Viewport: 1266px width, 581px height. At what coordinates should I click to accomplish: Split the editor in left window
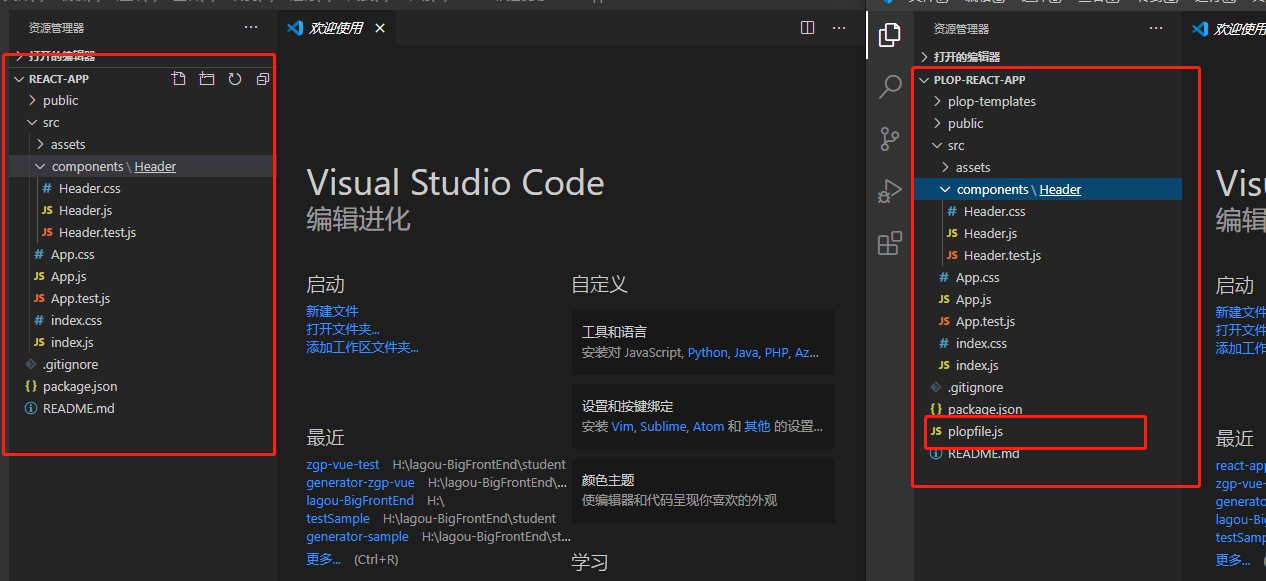point(808,28)
